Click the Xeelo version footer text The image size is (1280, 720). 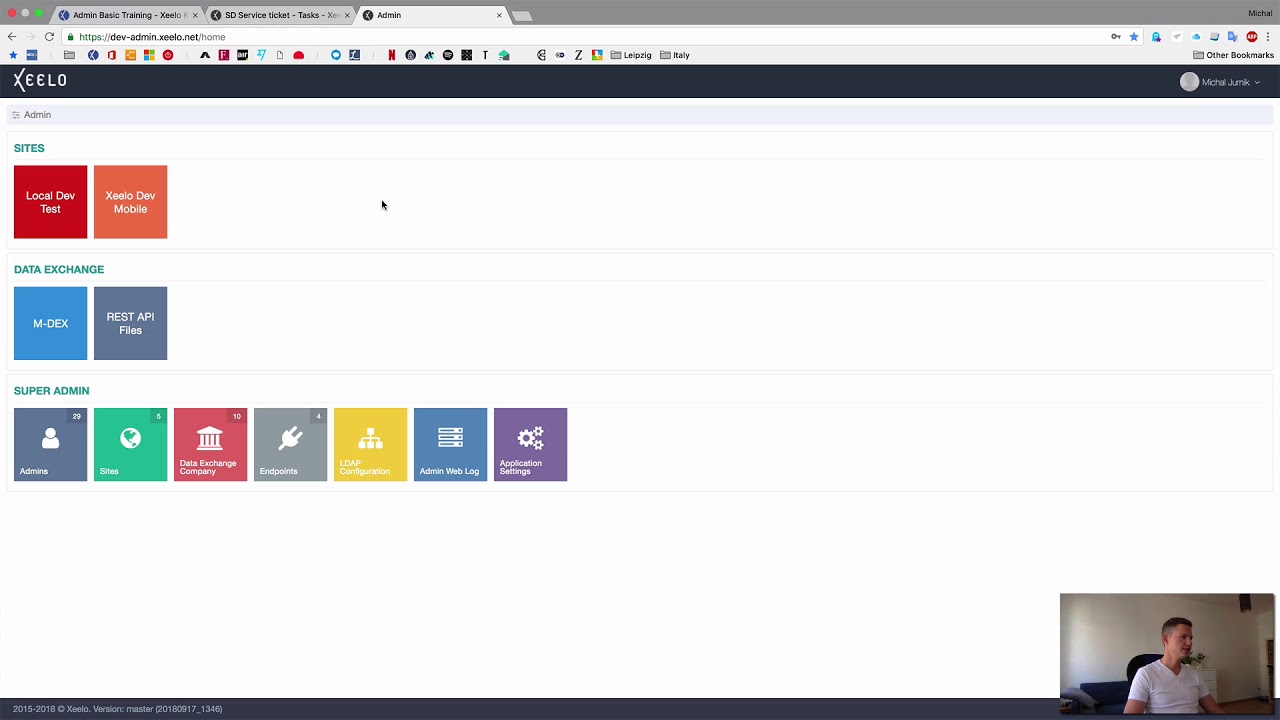coord(117,709)
